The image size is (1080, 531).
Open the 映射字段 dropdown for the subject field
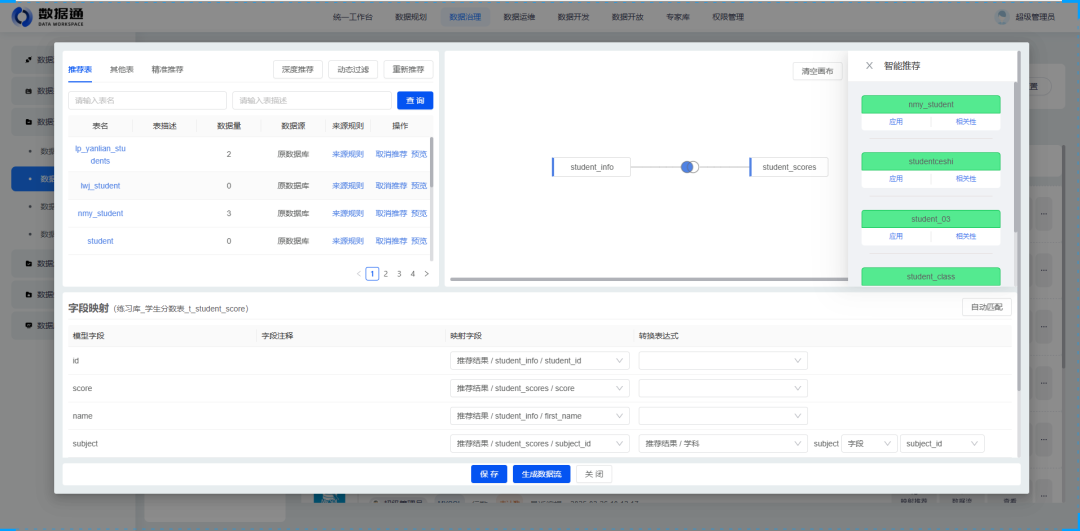pos(539,444)
